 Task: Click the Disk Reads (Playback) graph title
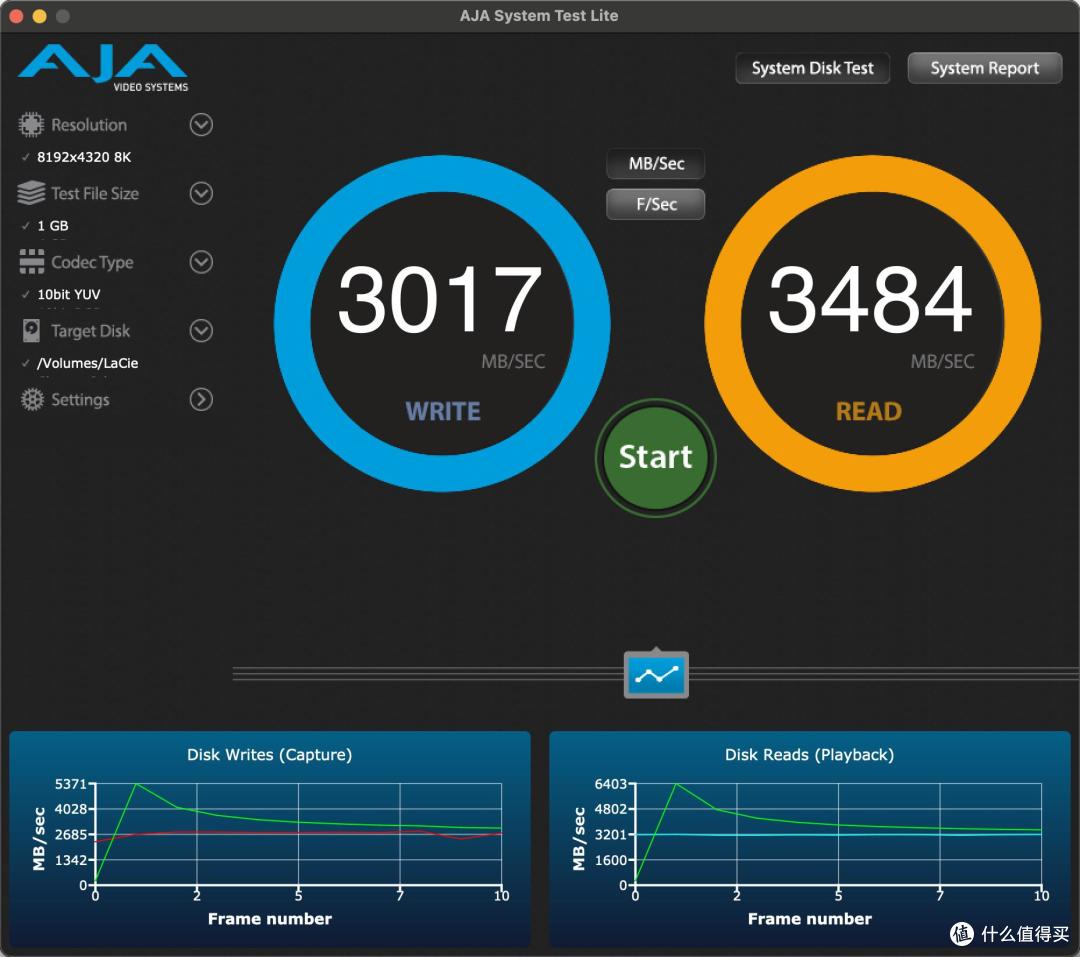(809, 754)
